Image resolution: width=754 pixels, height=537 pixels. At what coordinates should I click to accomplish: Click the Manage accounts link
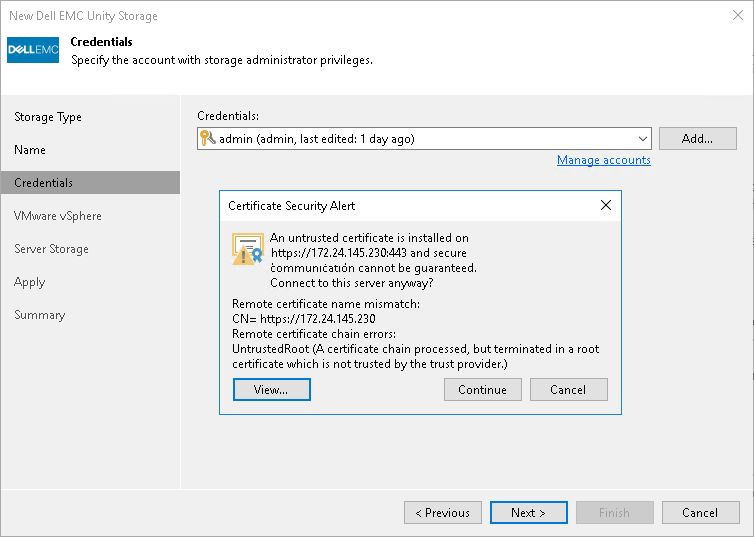tap(603, 160)
